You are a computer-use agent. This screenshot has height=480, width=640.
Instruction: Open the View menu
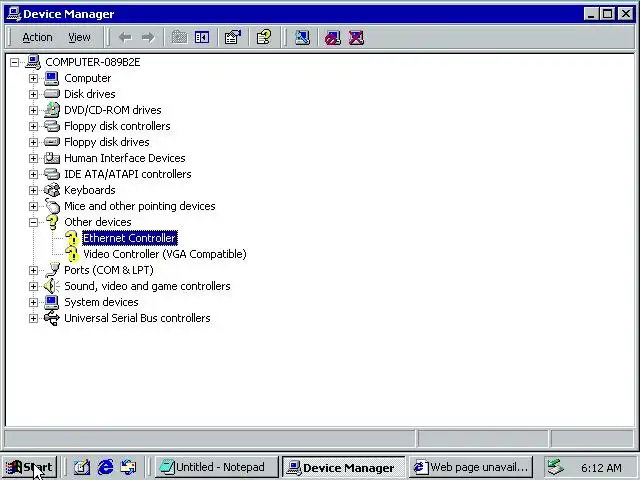[x=79, y=38]
